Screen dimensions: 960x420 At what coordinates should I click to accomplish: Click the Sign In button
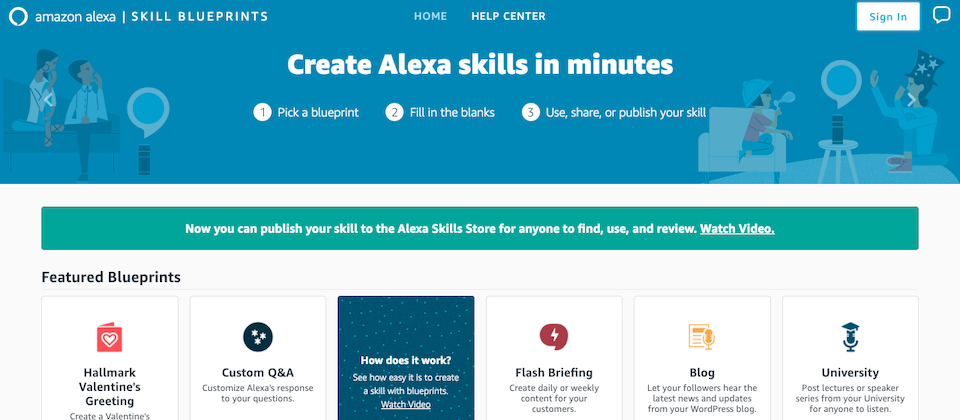coord(888,17)
